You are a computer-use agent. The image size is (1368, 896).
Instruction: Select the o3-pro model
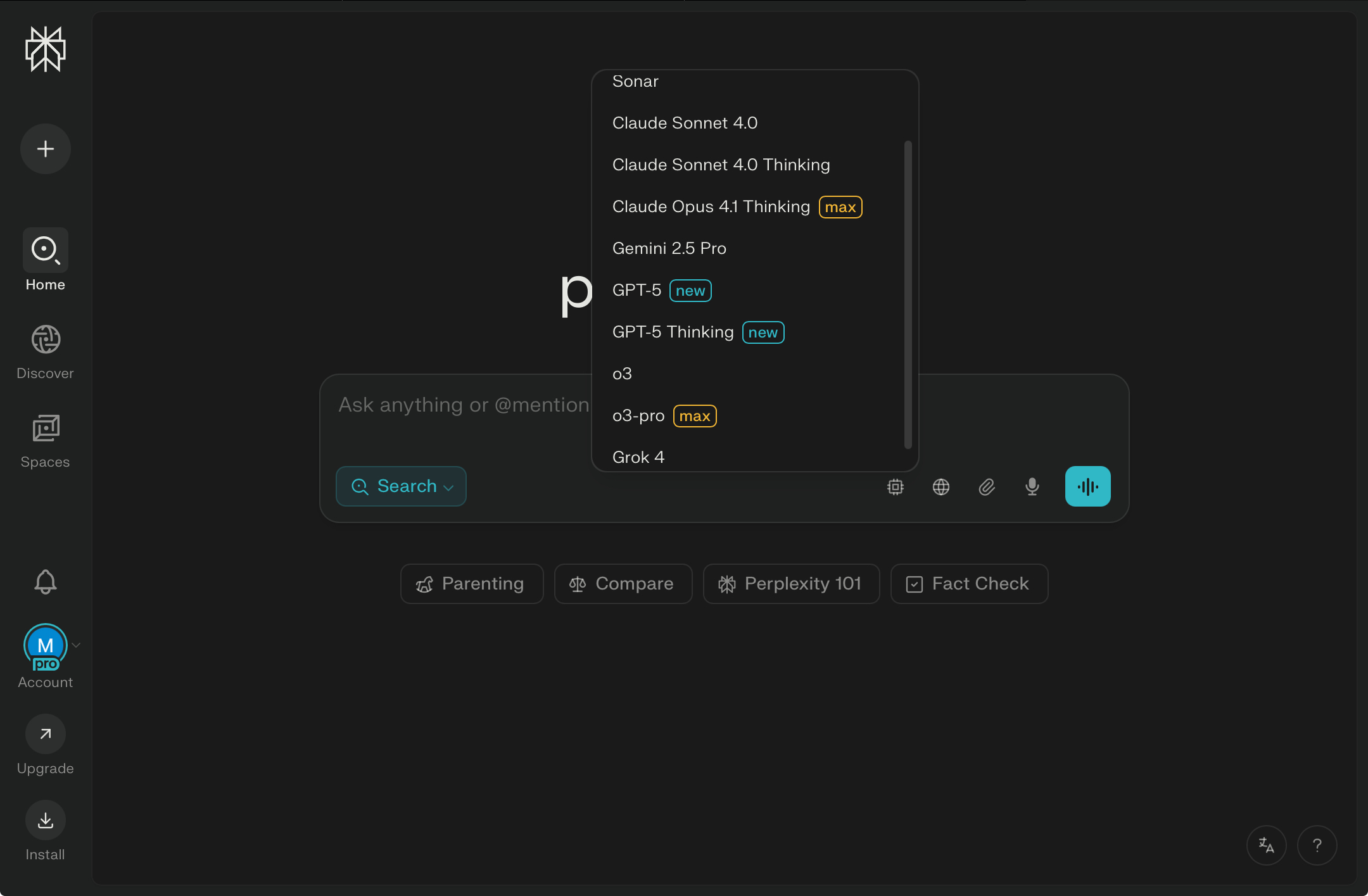coord(755,415)
